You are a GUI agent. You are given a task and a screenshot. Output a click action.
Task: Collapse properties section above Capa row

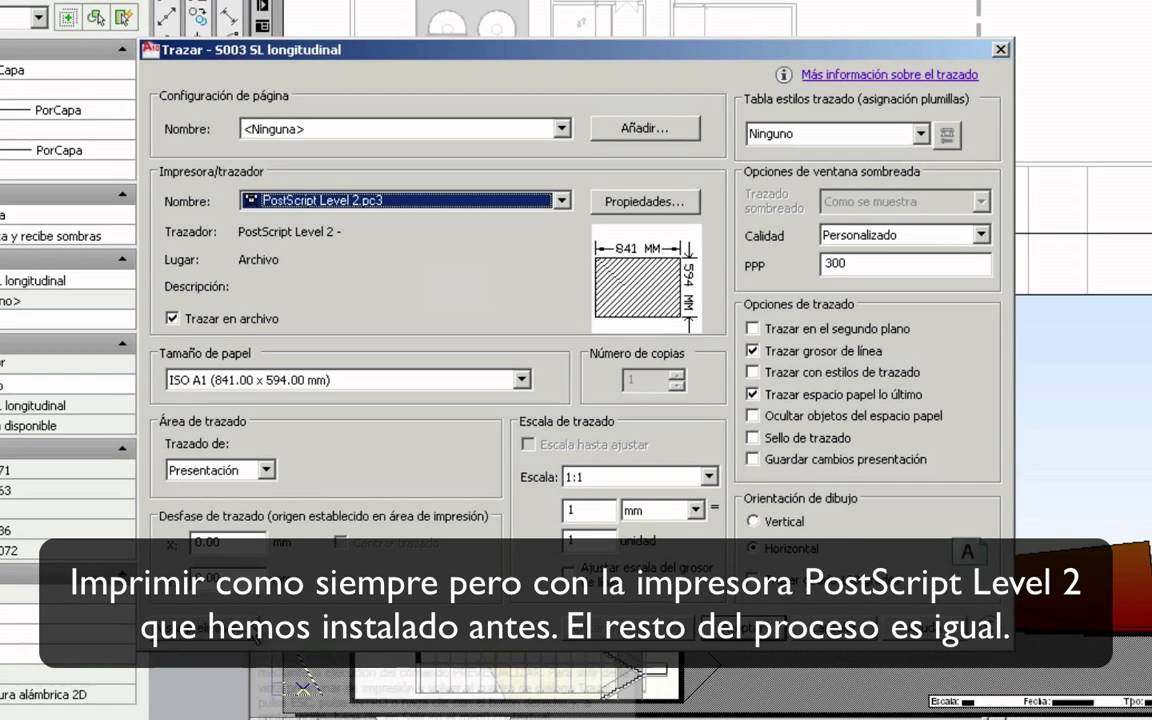pos(122,50)
